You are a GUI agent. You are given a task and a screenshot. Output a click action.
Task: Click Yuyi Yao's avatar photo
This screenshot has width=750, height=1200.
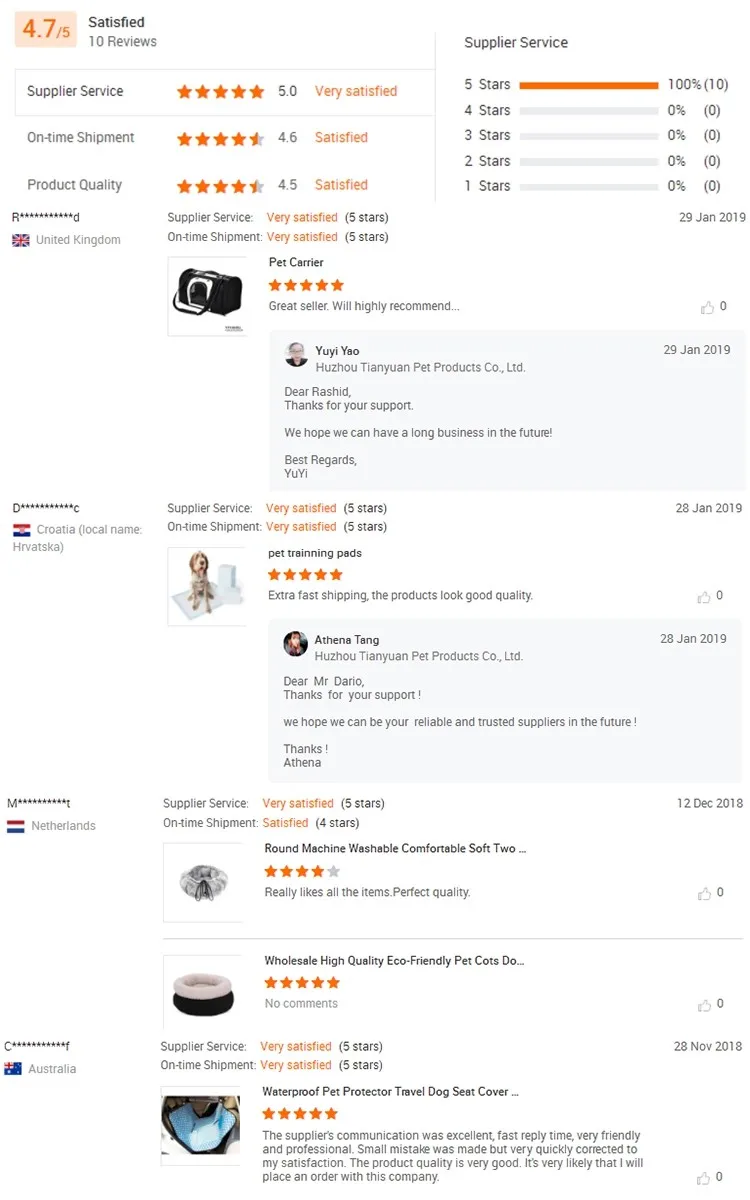point(296,355)
